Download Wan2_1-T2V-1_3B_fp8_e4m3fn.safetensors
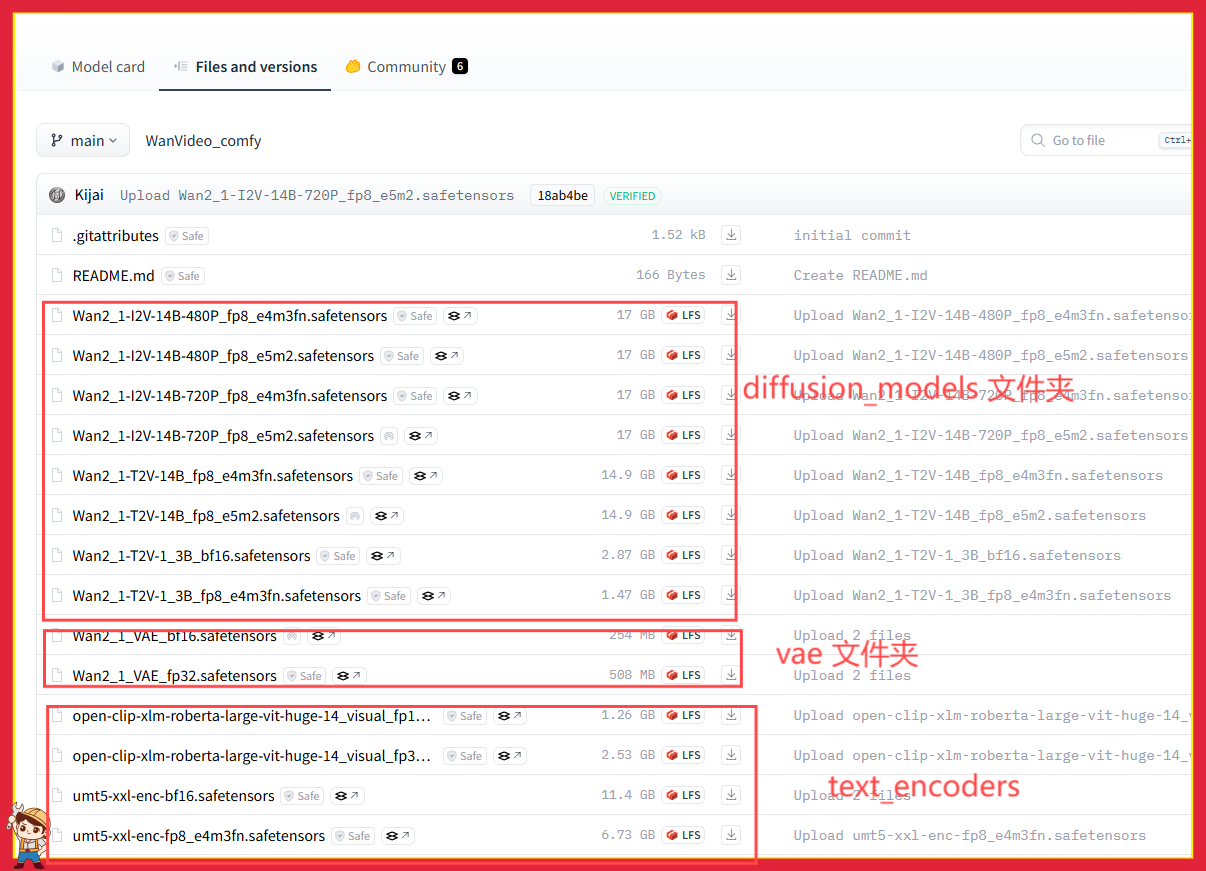 pyautogui.click(x=731, y=595)
